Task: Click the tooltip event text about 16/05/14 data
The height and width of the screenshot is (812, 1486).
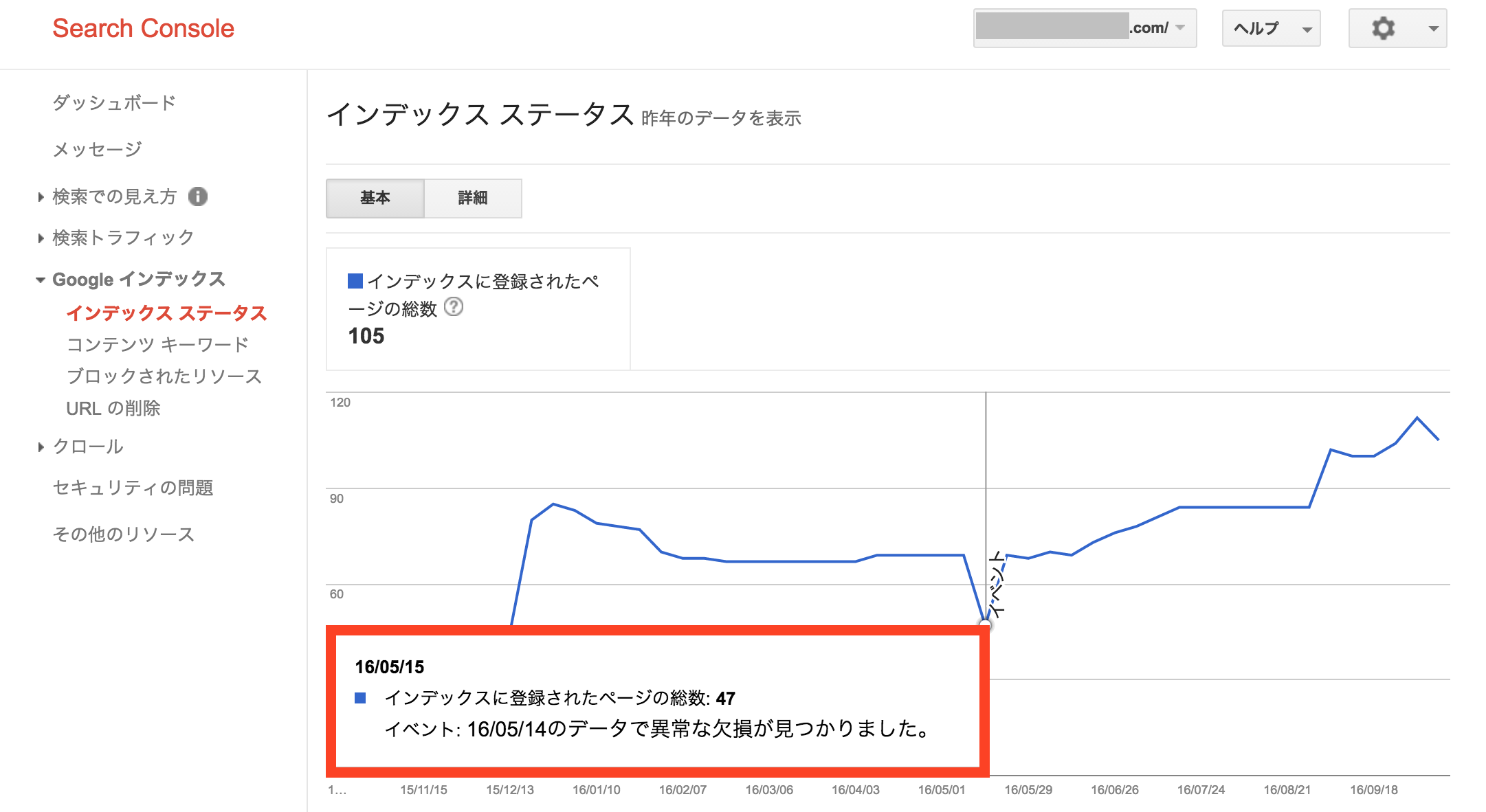Action: pos(658,728)
